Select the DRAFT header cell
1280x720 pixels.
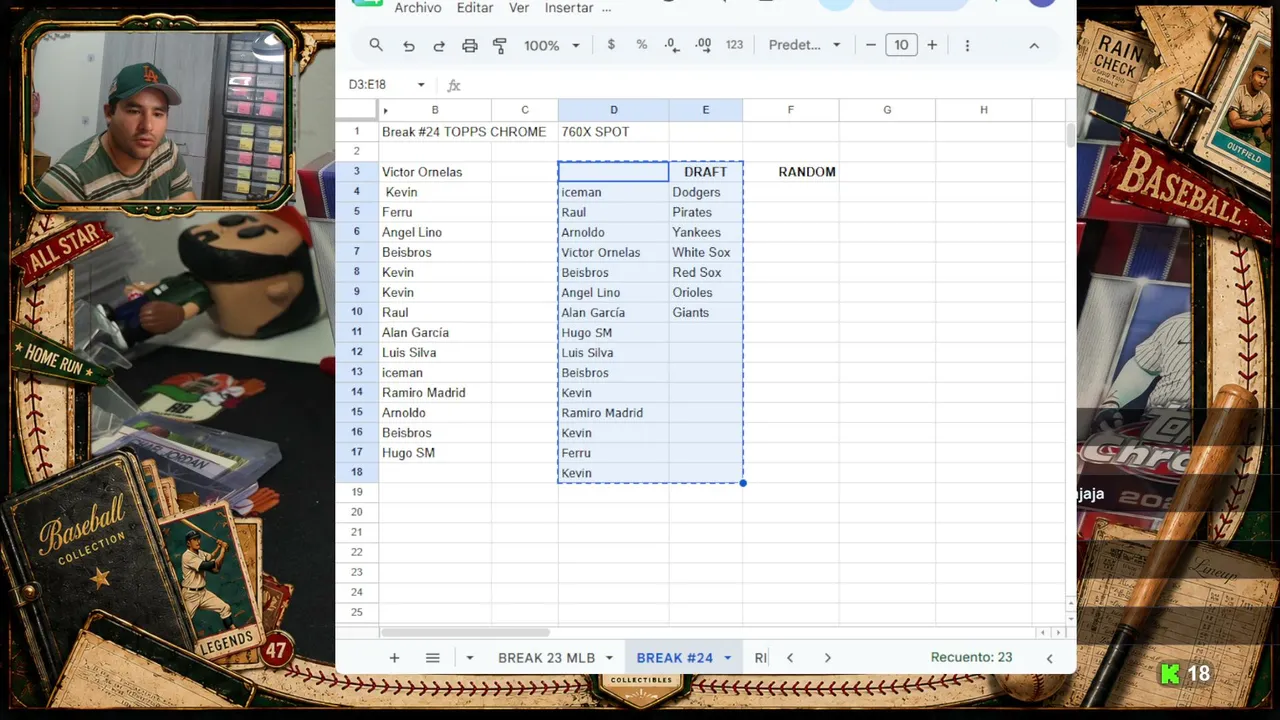coord(706,172)
